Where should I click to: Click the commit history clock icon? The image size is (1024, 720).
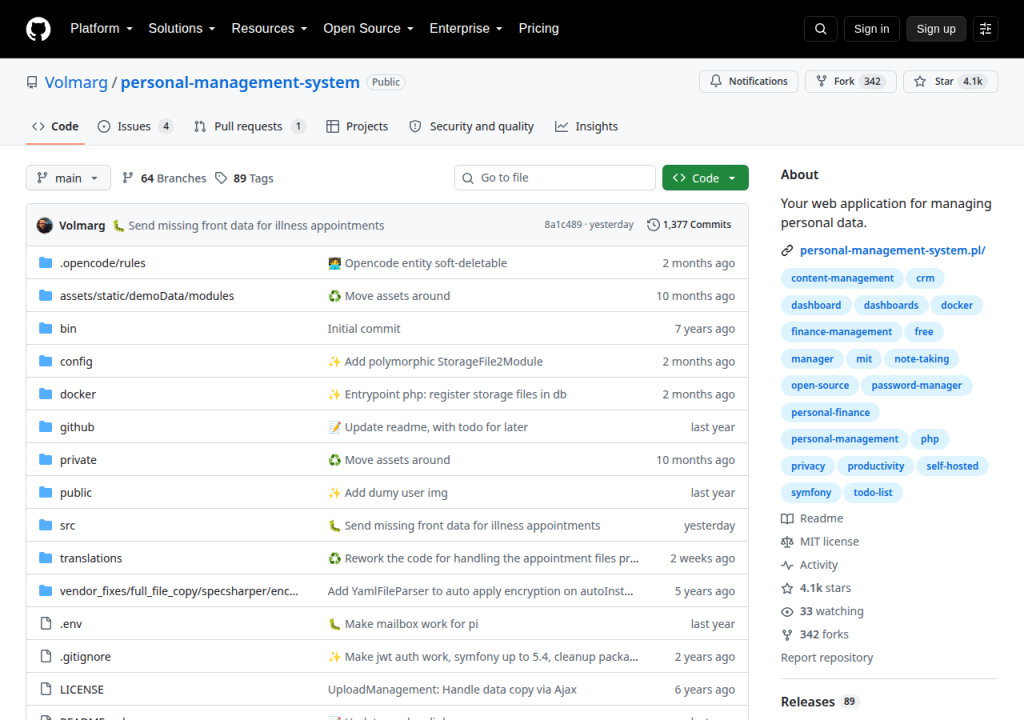[653, 225]
